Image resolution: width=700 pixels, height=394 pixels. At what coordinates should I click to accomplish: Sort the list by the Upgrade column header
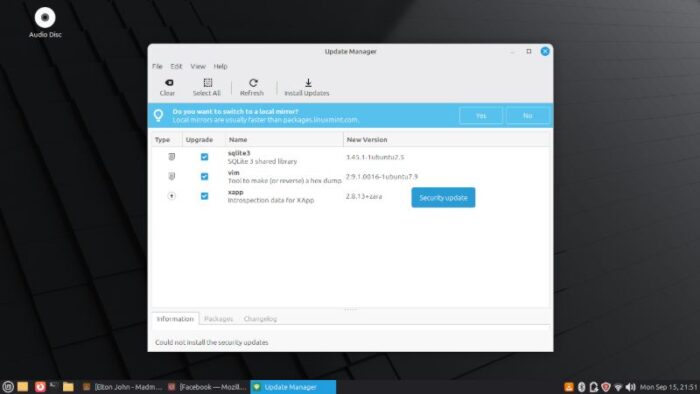tap(204, 140)
